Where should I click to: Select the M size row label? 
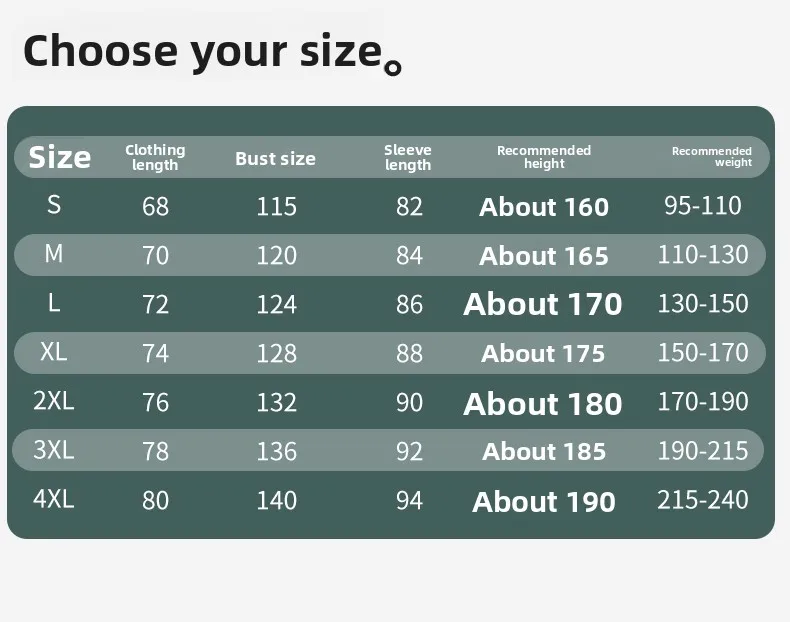(54, 253)
